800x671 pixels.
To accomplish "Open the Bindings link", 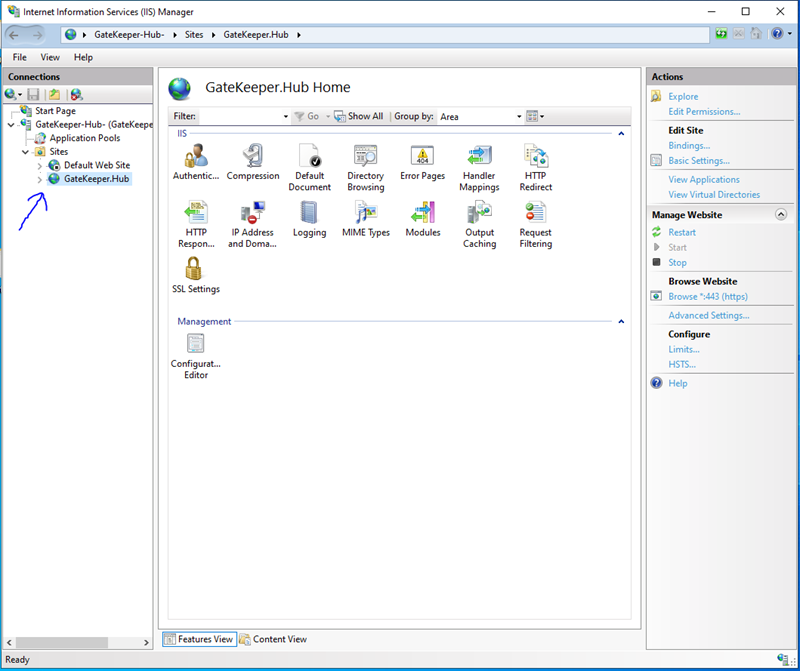I will 689,145.
